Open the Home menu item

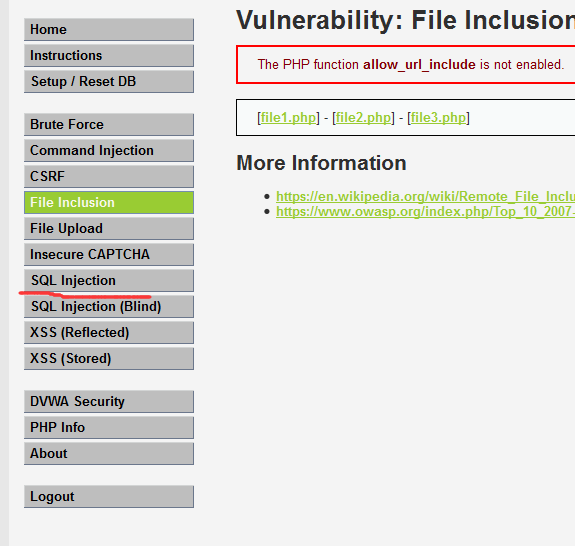pos(109,30)
